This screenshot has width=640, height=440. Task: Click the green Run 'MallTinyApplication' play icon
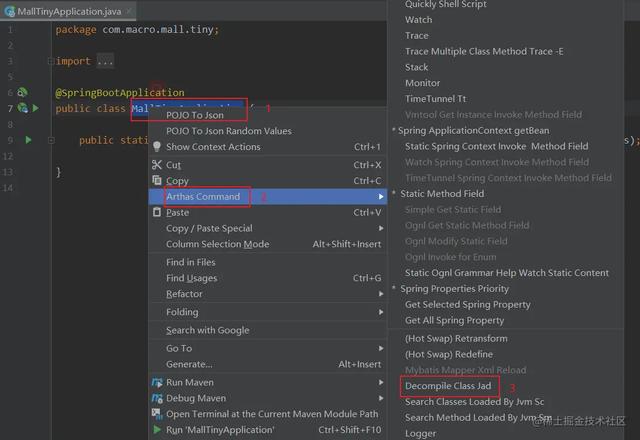(x=156, y=430)
